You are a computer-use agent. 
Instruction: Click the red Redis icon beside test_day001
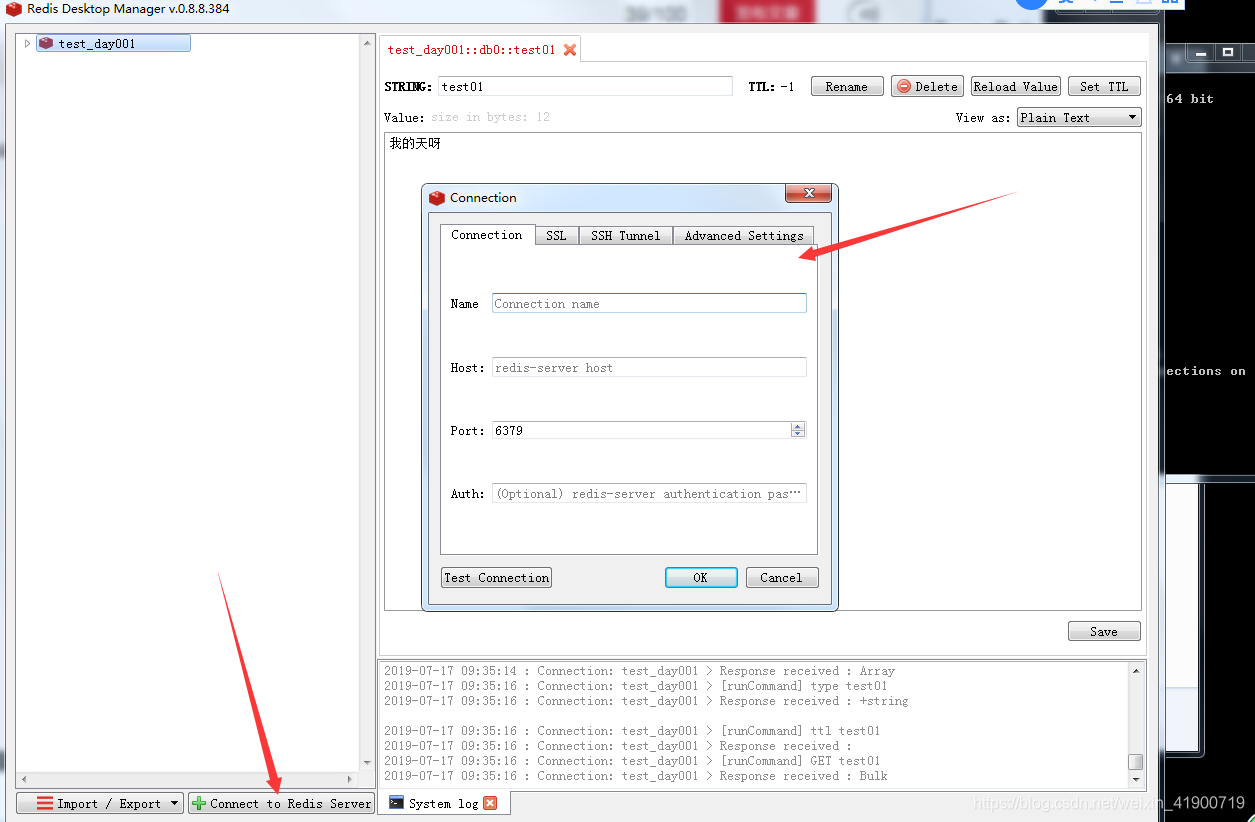[46, 44]
